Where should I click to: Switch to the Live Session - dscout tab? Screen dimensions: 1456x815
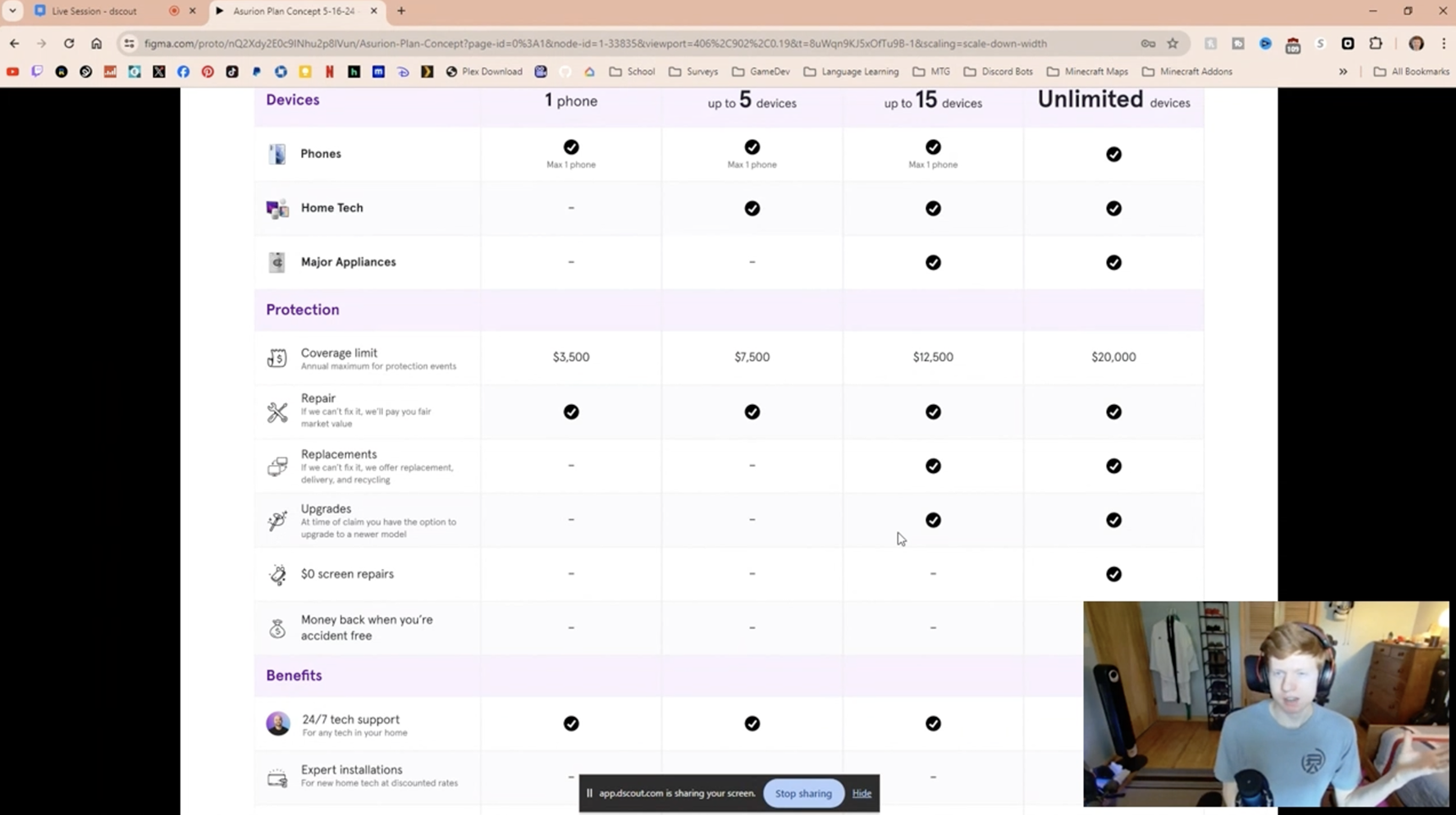pyautogui.click(x=95, y=11)
